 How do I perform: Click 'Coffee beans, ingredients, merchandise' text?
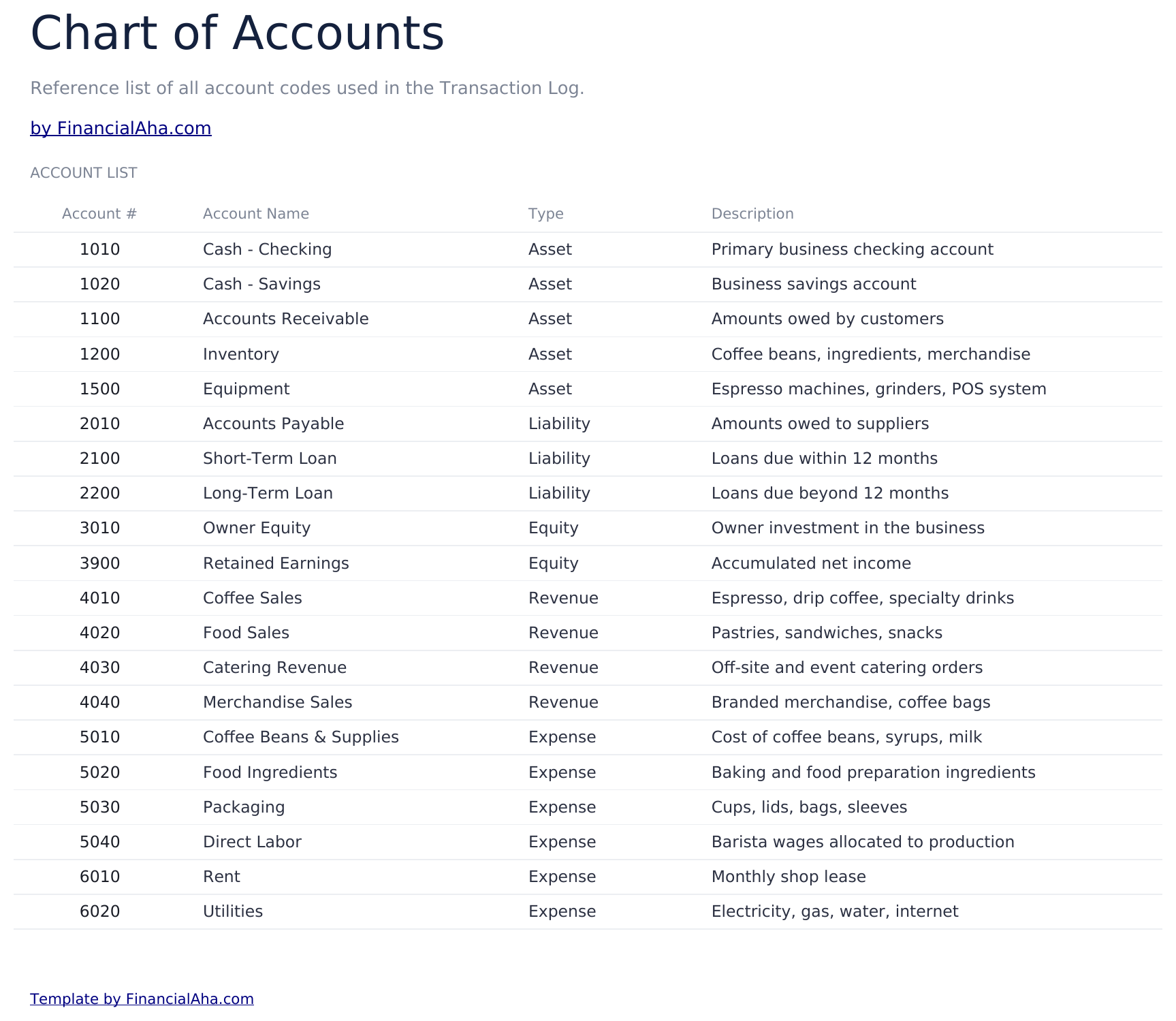pos(871,354)
